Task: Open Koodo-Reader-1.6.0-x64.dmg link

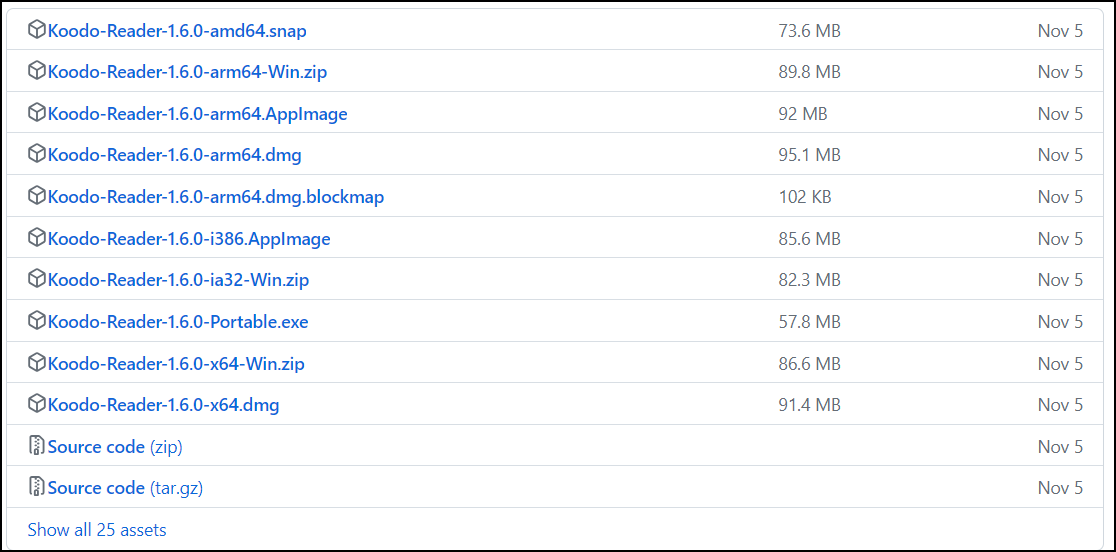Action: point(163,405)
